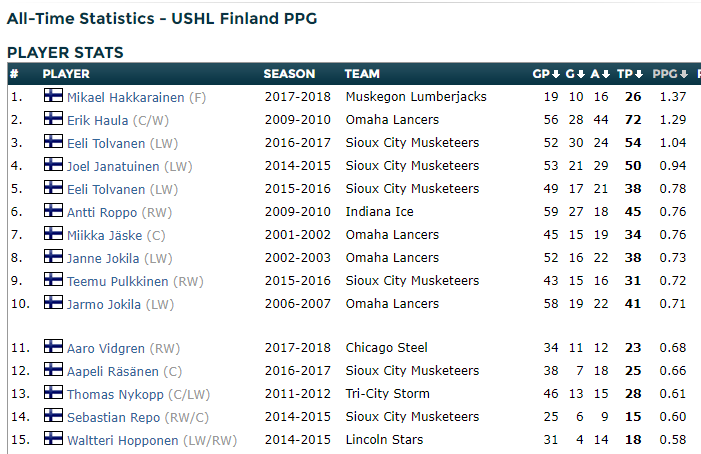Sort the table by A (assists) column

click(600, 74)
